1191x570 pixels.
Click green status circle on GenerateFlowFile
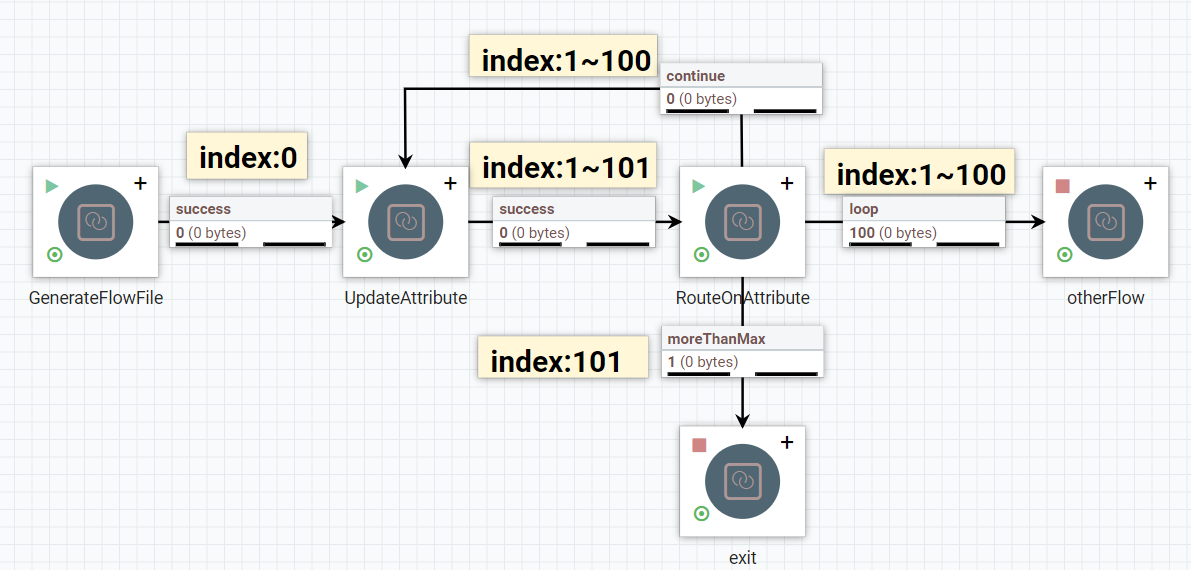click(55, 255)
